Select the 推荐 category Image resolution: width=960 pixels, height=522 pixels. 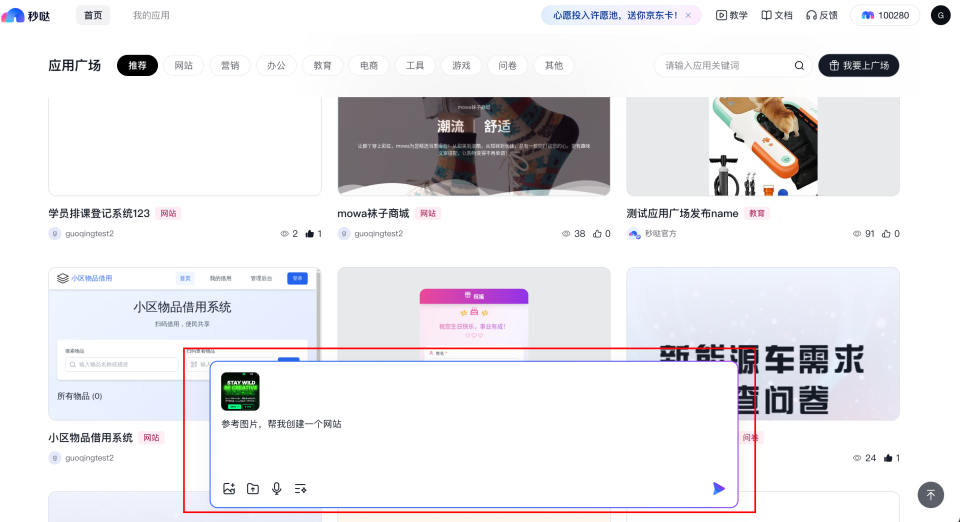pos(137,65)
